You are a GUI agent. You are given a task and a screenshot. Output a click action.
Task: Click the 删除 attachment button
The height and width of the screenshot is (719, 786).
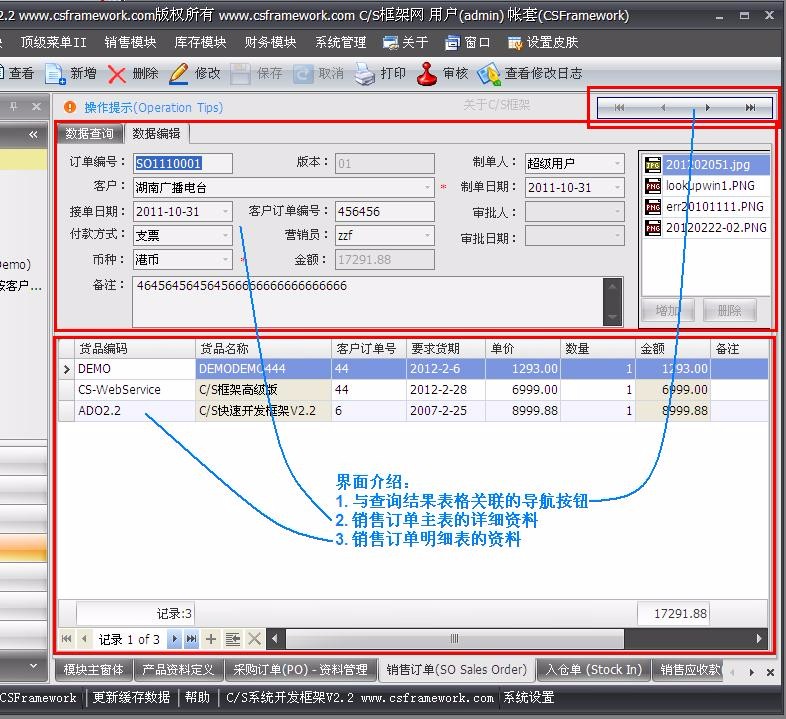(x=729, y=311)
